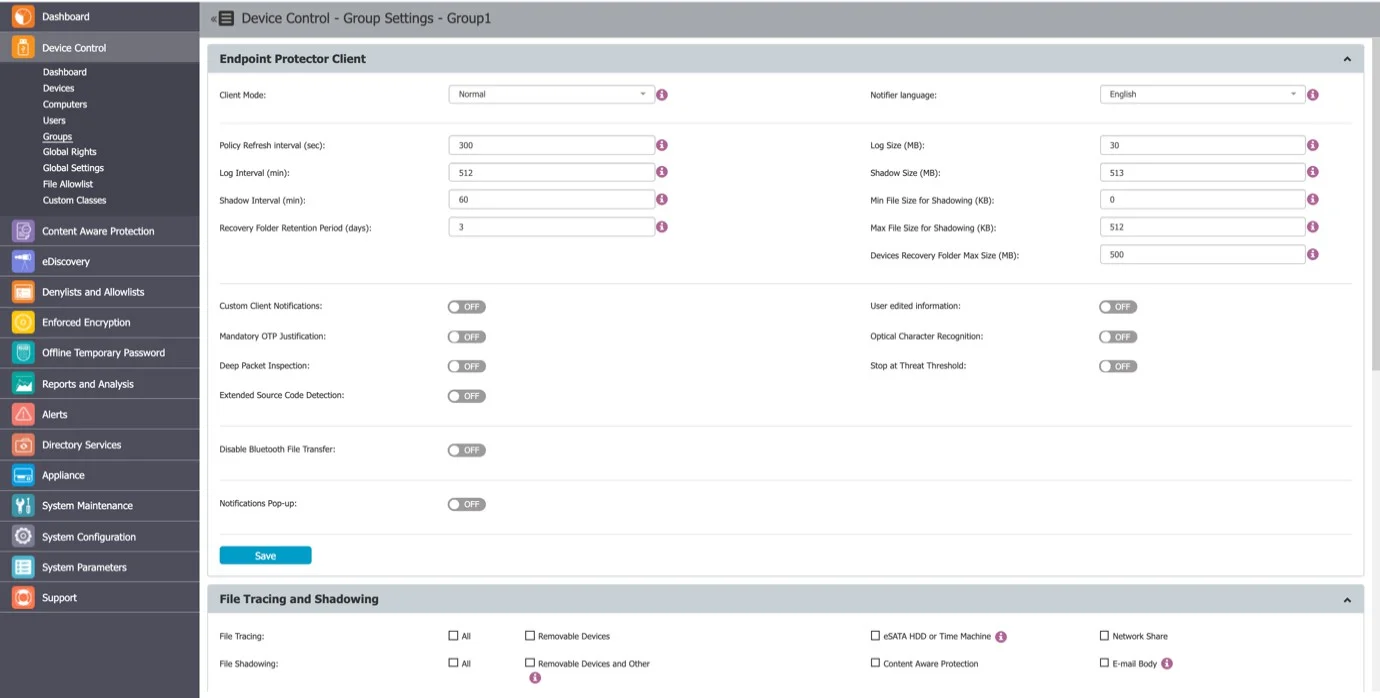Screen dimensions: 1380x698
Task: Open Global Settings submenu item
Action: tap(73, 168)
